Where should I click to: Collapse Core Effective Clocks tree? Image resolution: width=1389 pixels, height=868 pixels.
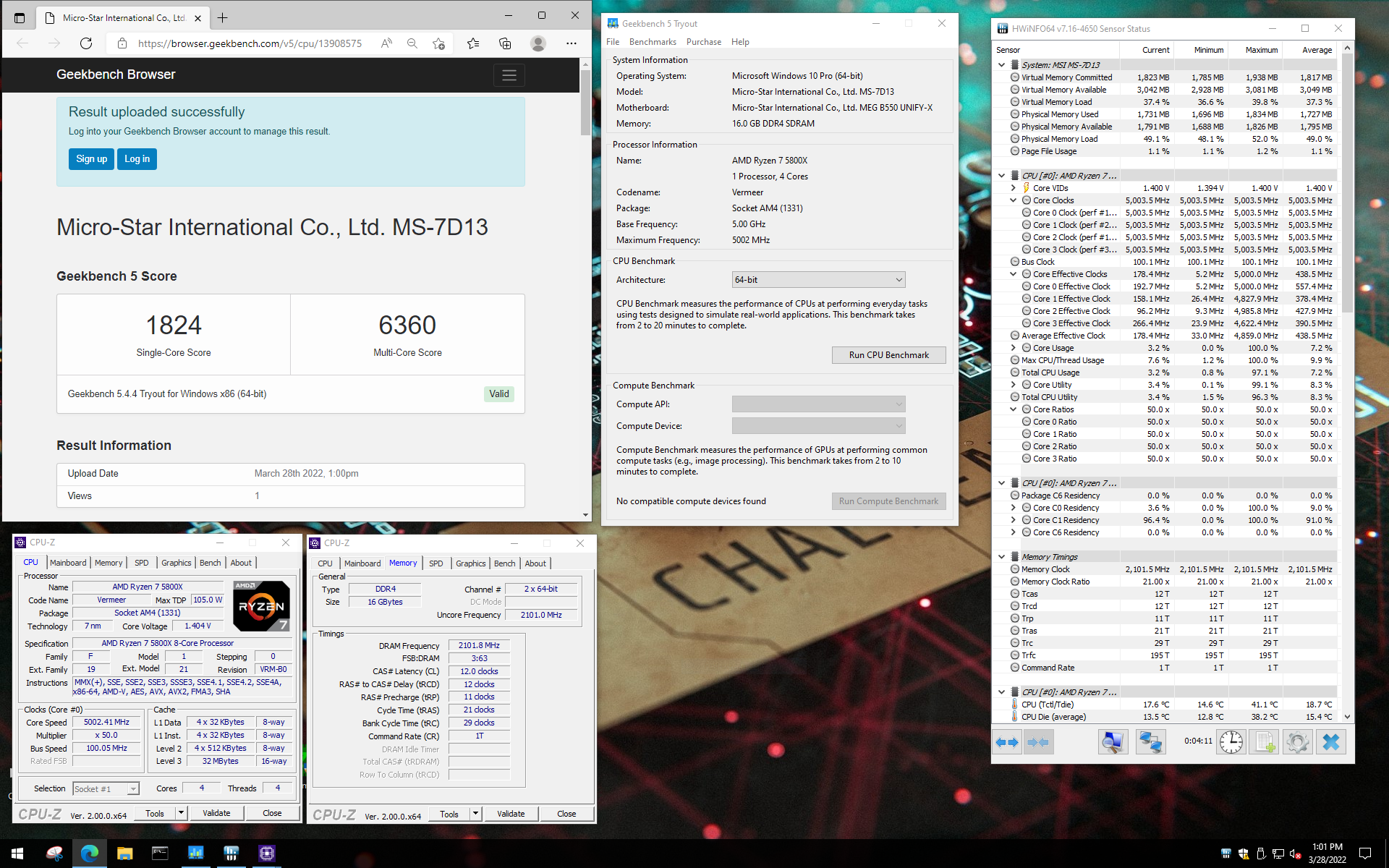click(x=1014, y=274)
